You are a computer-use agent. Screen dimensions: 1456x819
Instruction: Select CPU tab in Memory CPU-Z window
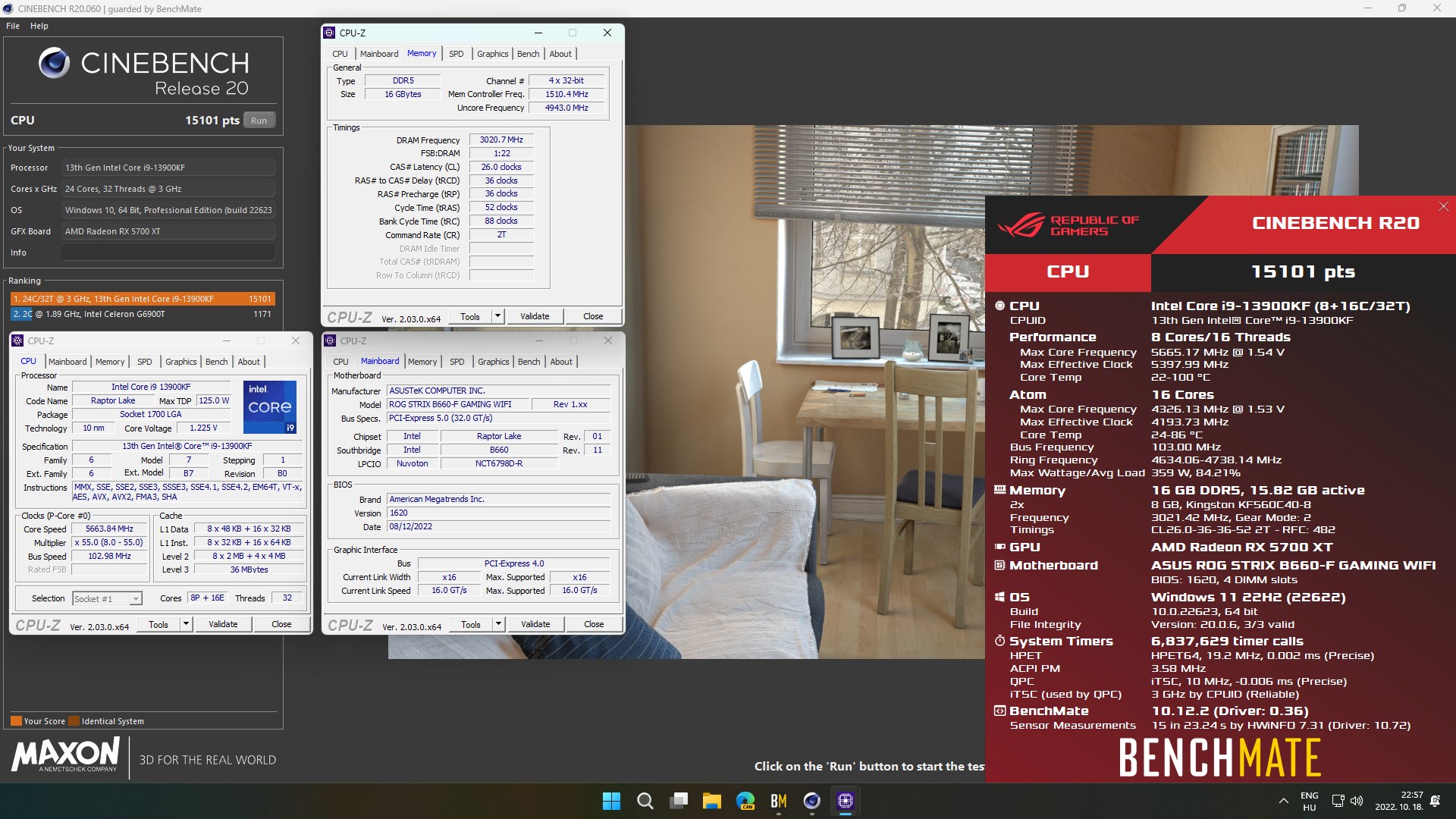(x=340, y=54)
